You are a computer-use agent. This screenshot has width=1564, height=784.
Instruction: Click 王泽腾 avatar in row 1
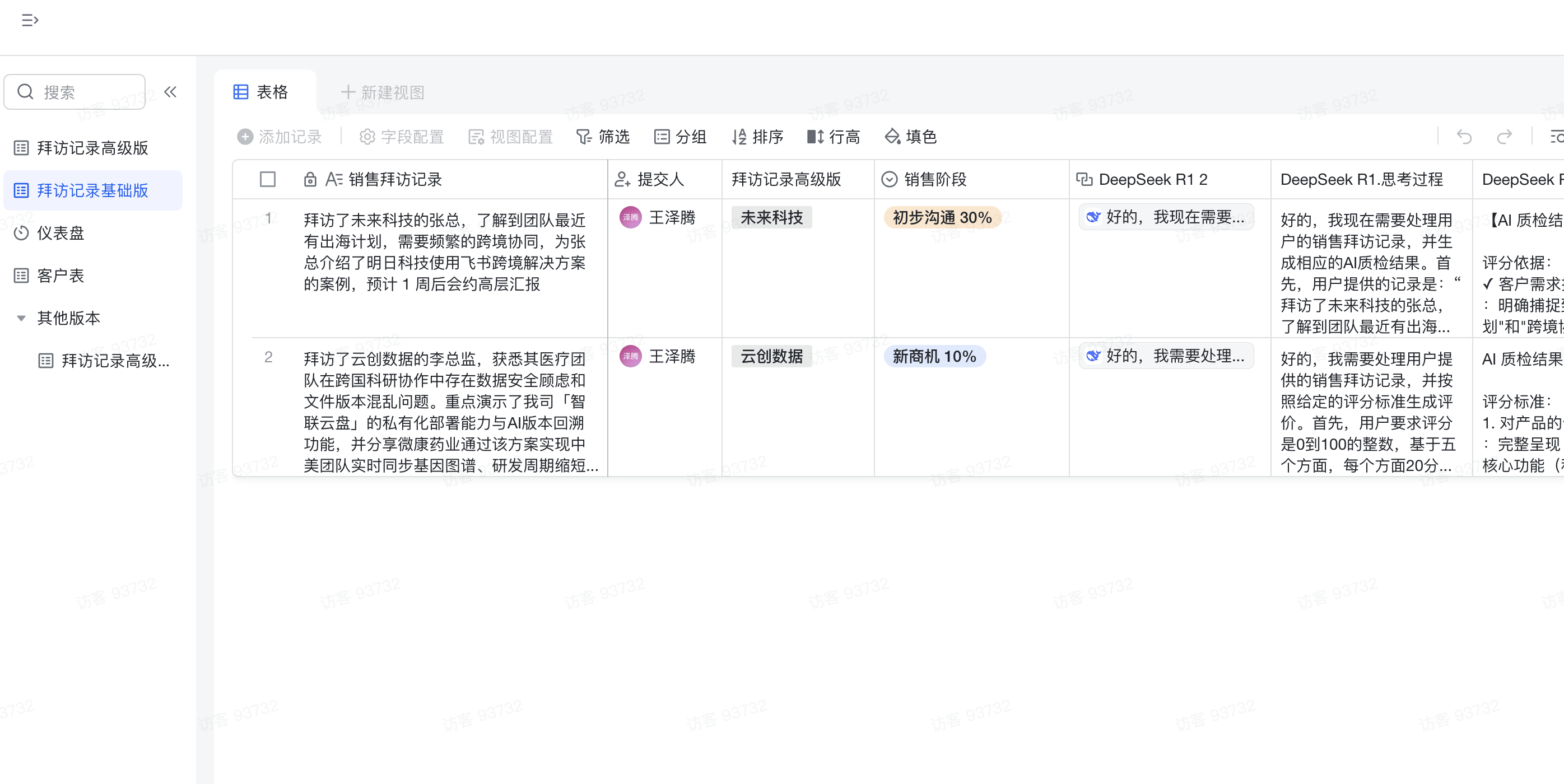[630, 217]
